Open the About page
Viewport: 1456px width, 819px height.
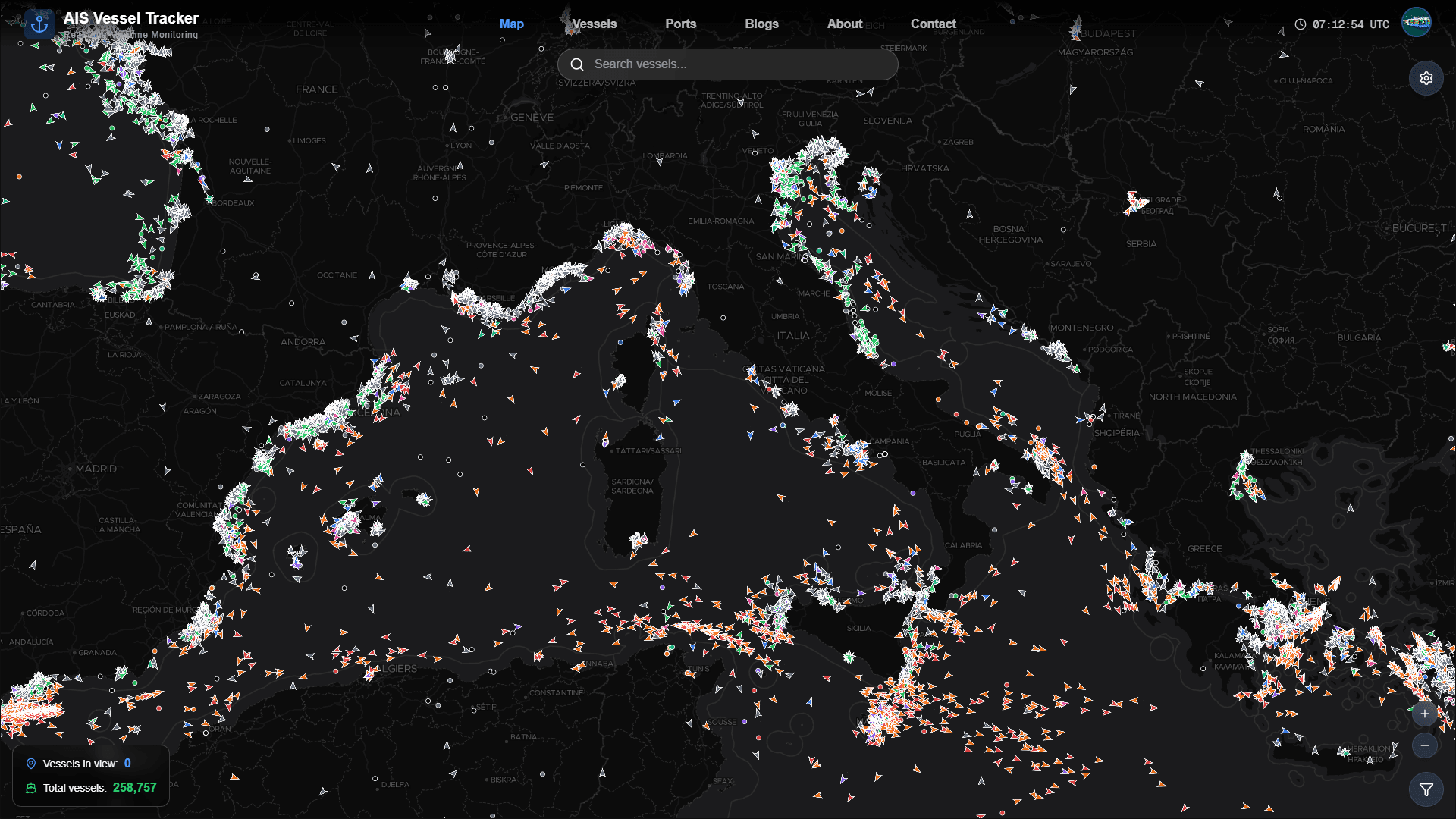pyautogui.click(x=843, y=24)
